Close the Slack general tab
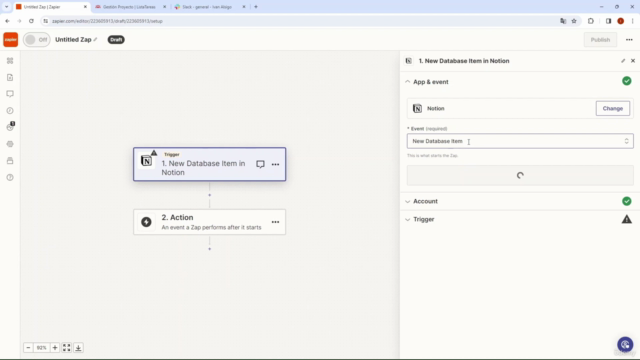Image resolution: width=640 pixels, height=360 pixels. pyautogui.click(x=244, y=7)
